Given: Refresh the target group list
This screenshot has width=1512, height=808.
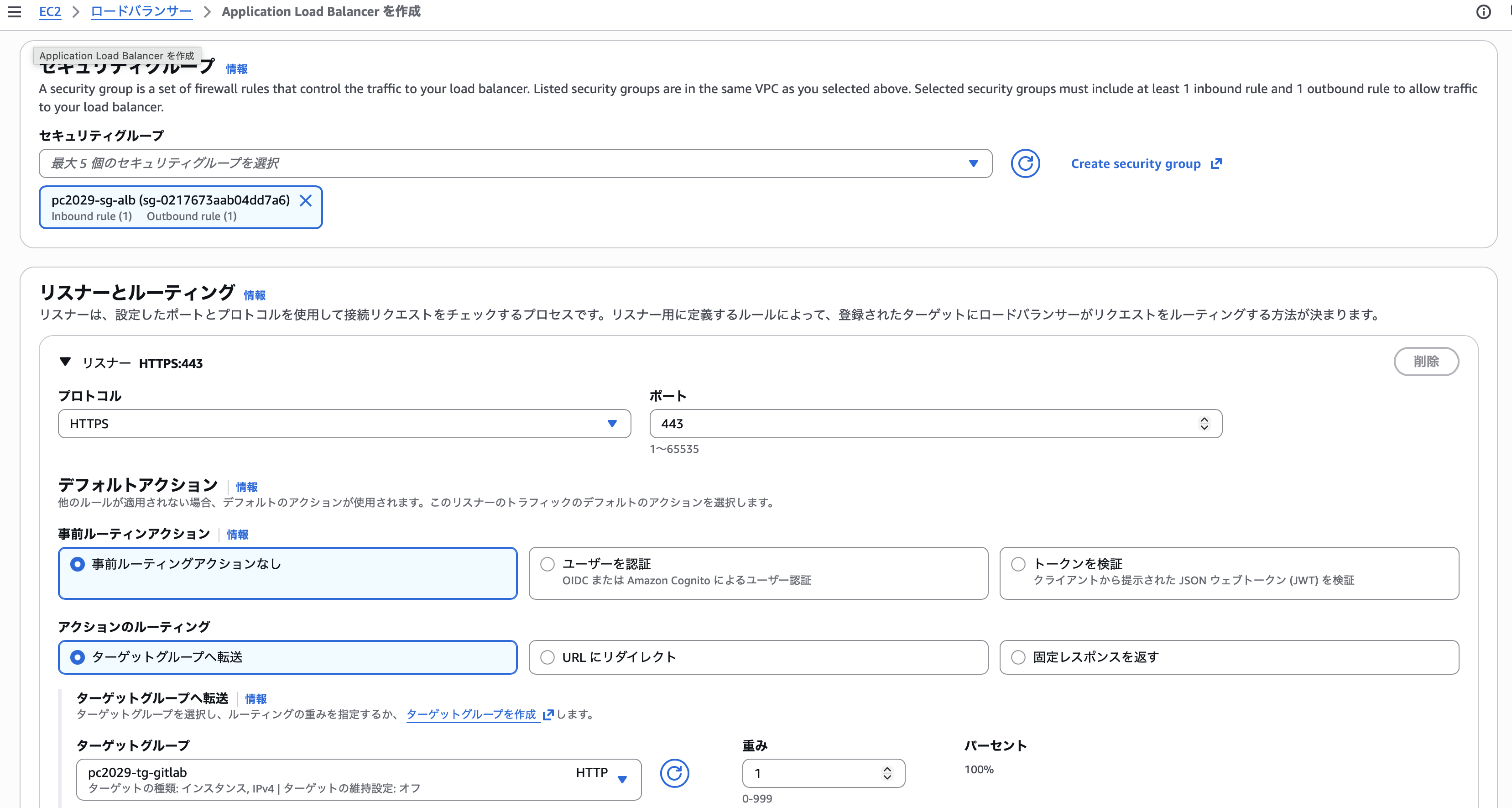Looking at the screenshot, I should [674, 773].
